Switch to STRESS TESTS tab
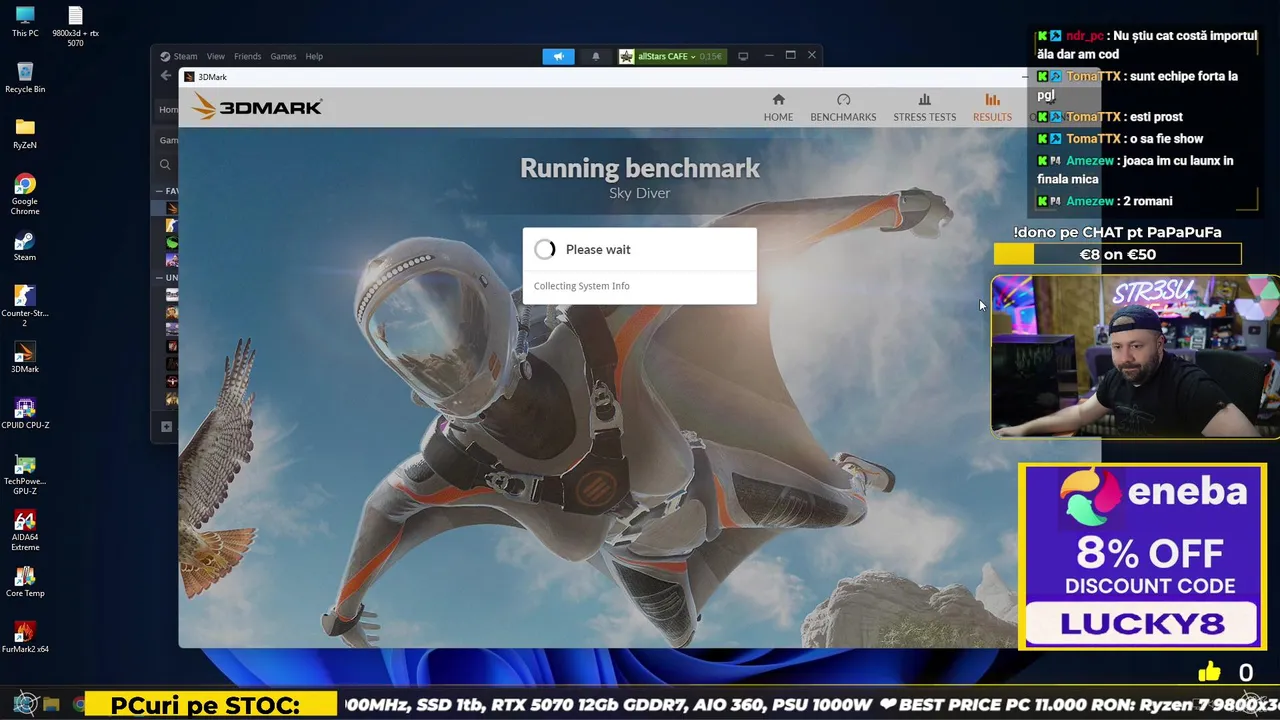 click(924, 107)
